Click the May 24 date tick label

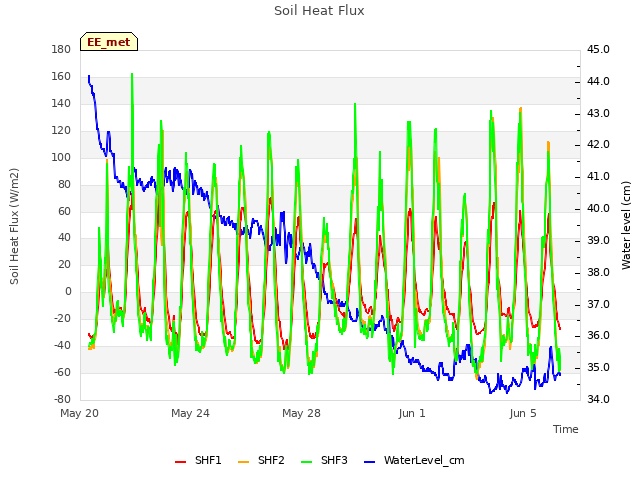[x=190, y=413]
